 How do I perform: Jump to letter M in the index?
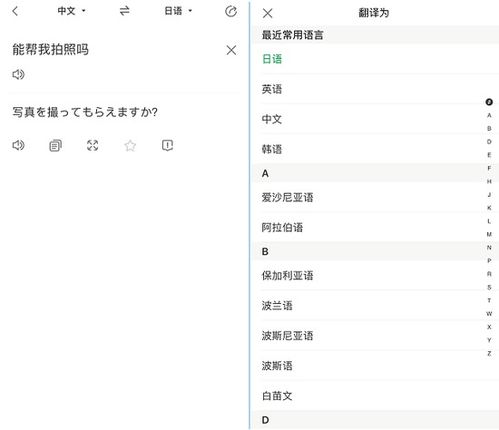click(489, 234)
